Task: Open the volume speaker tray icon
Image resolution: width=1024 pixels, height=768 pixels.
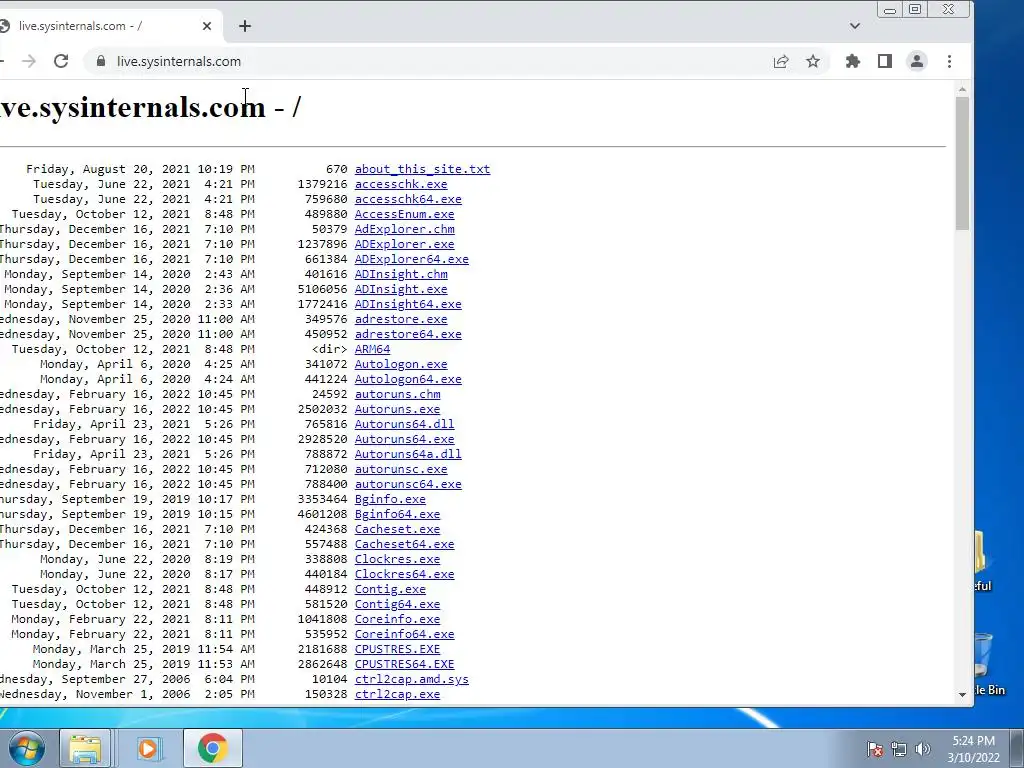Action: pos(923,749)
